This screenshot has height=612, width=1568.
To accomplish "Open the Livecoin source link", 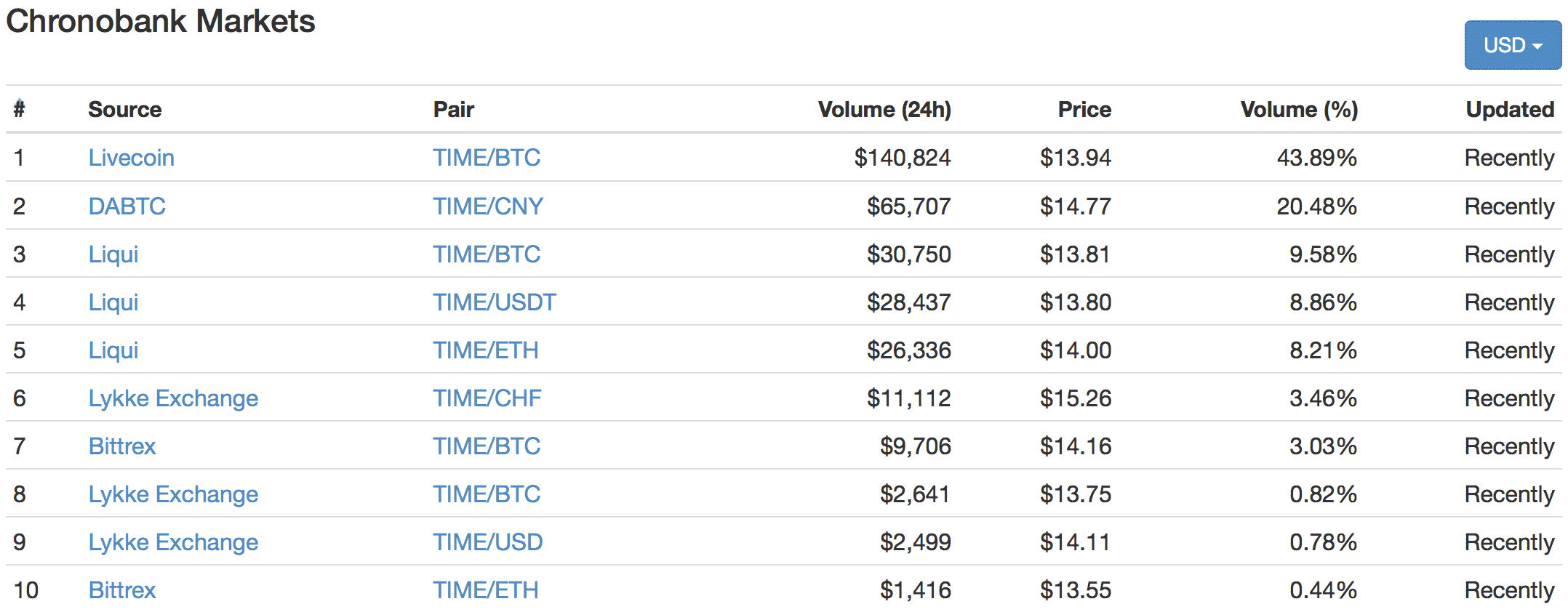I will coord(131,158).
